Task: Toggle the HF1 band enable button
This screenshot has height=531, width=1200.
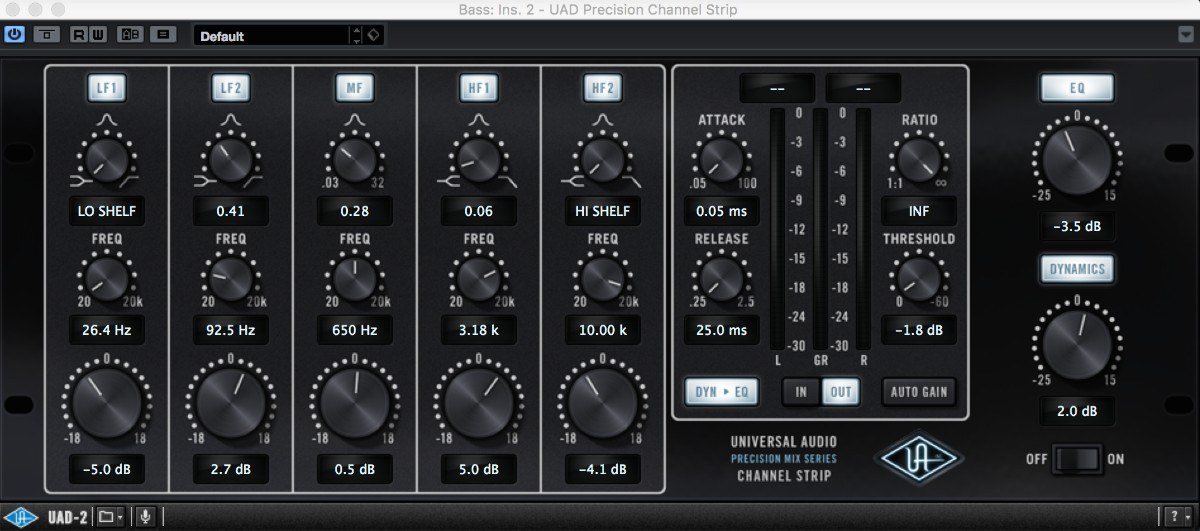Action: coord(479,88)
